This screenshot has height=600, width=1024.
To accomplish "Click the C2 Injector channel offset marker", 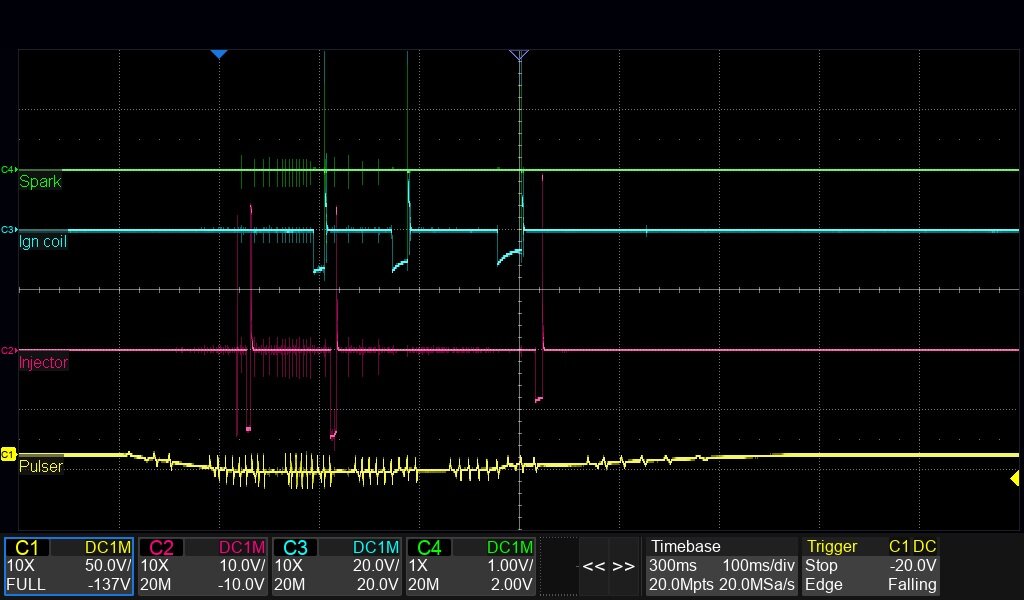I will pyautogui.click(x=8, y=351).
